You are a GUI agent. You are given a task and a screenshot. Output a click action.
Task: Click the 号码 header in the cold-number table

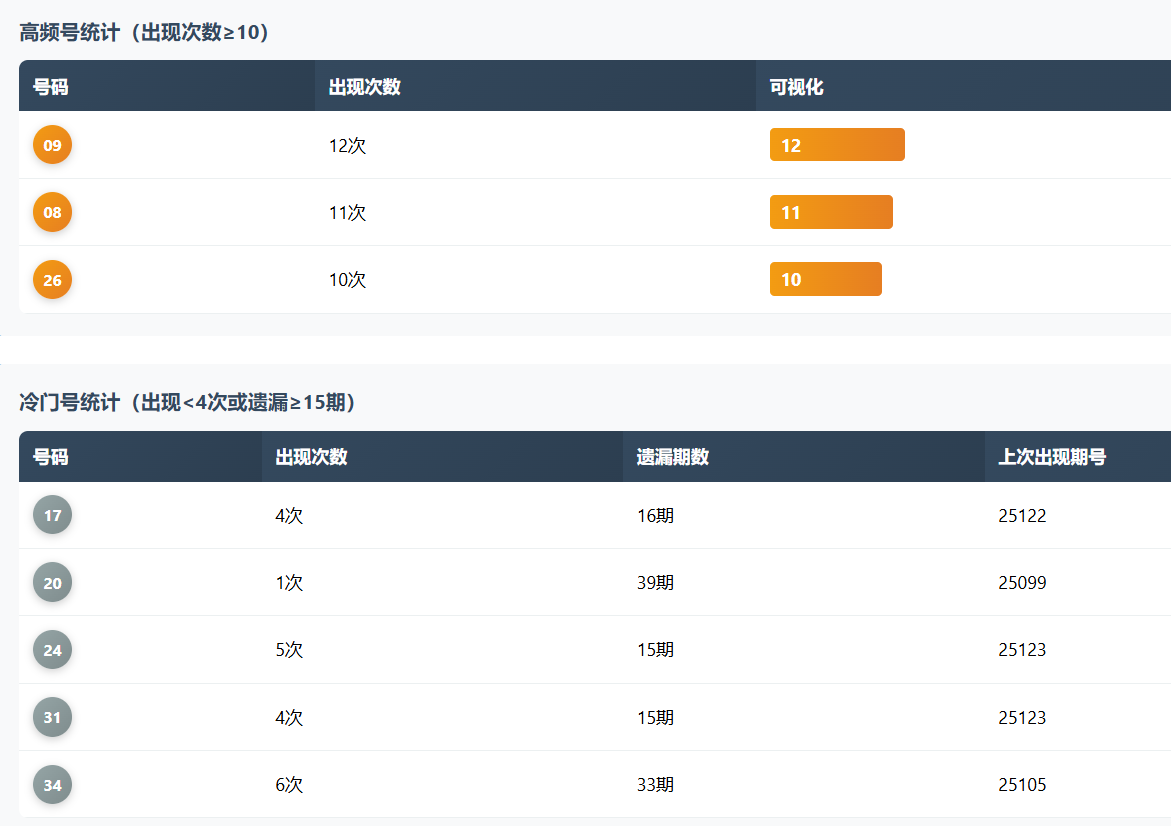coord(51,457)
